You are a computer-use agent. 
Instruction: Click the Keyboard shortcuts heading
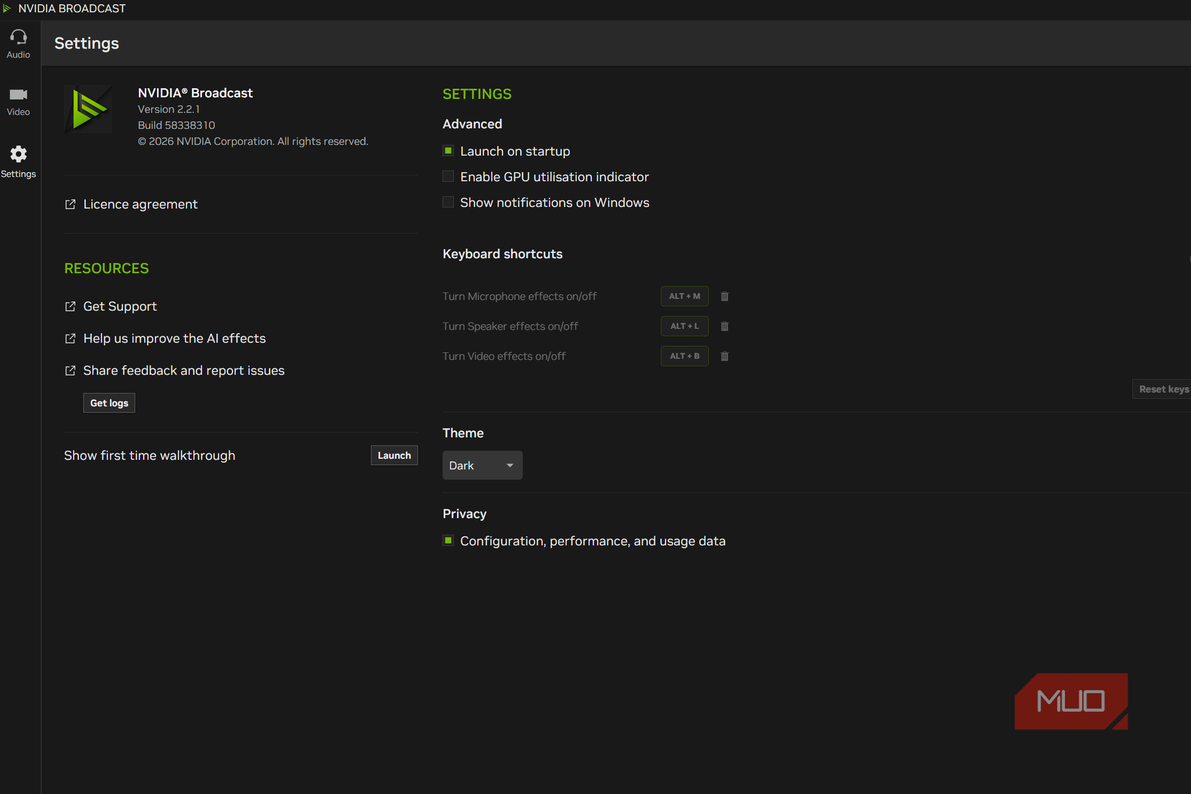tap(503, 254)
